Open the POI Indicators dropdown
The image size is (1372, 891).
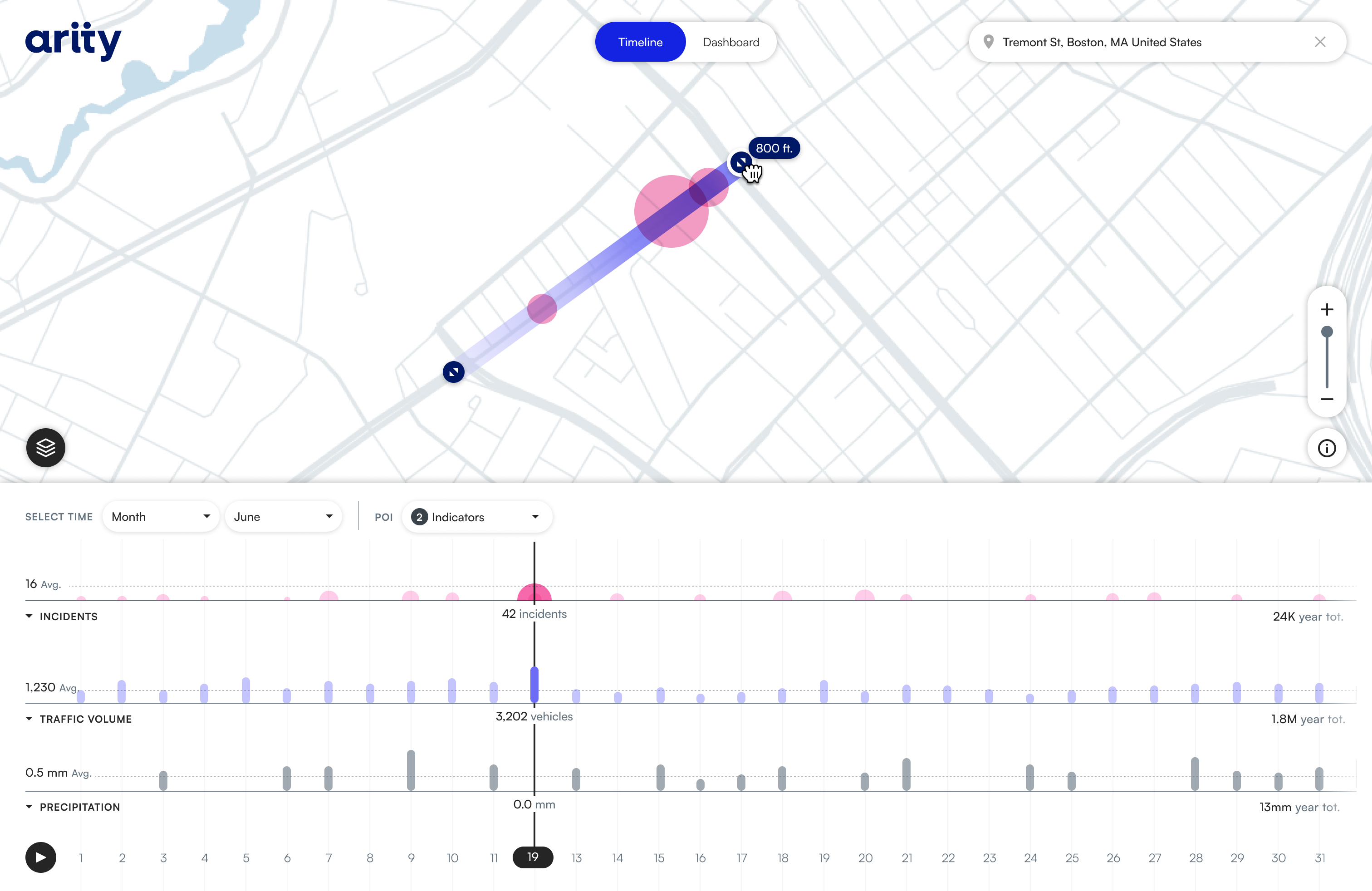(477, 516)
